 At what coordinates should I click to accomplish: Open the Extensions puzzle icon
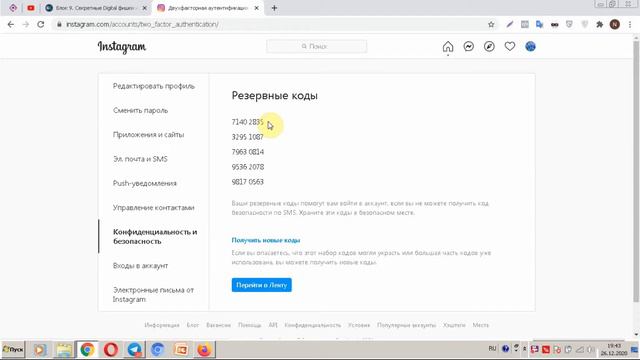click(x=600, y=24)
